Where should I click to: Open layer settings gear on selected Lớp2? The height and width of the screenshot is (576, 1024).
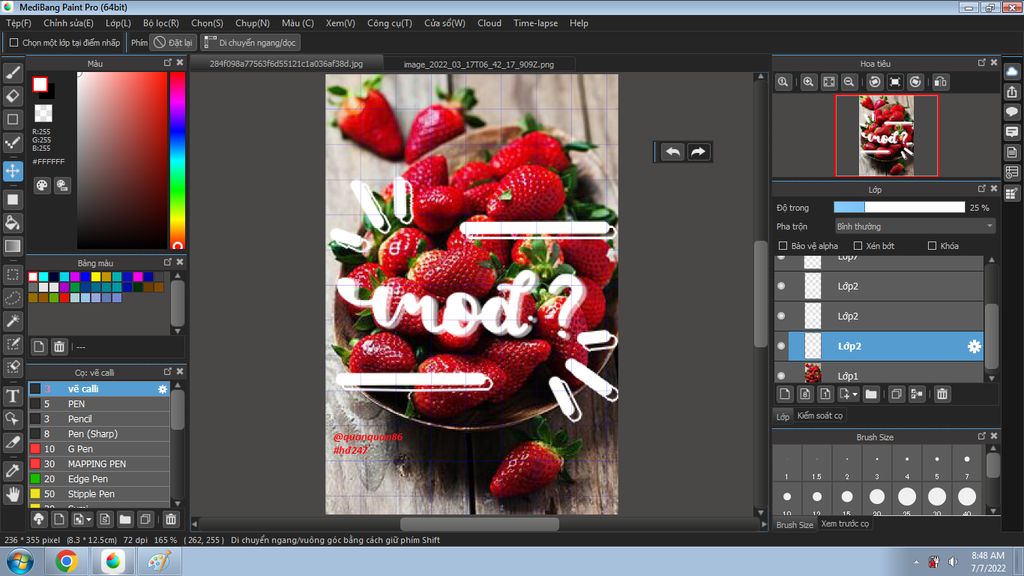974,346
